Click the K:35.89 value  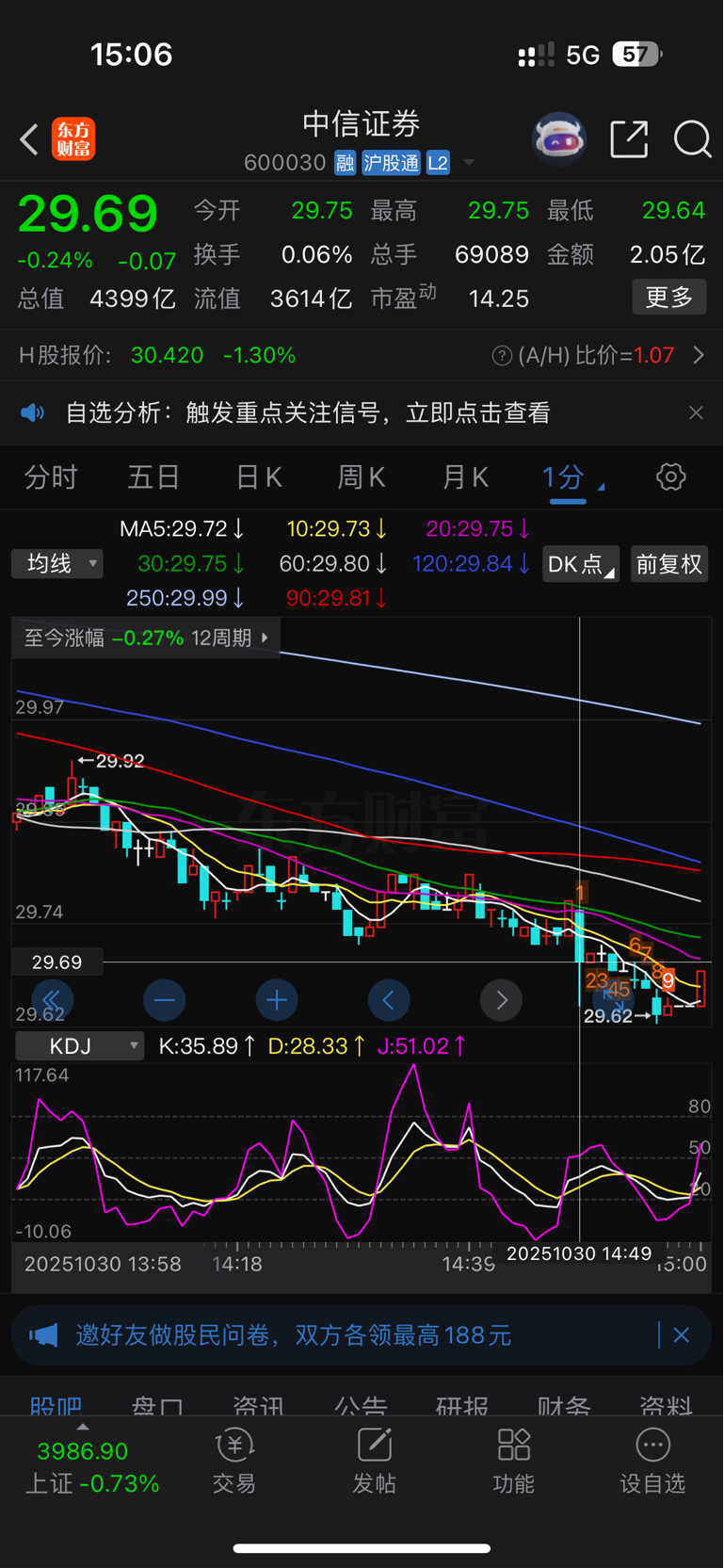(206, 1045)
